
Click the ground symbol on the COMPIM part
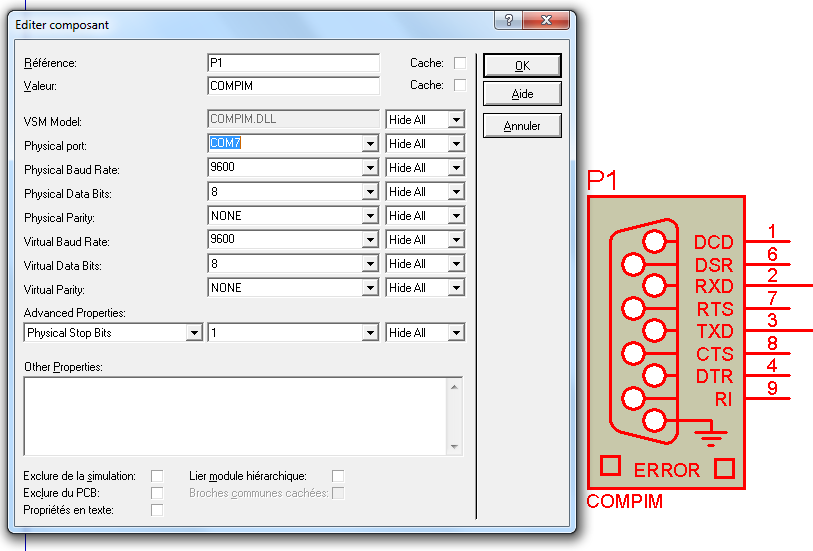711,434
